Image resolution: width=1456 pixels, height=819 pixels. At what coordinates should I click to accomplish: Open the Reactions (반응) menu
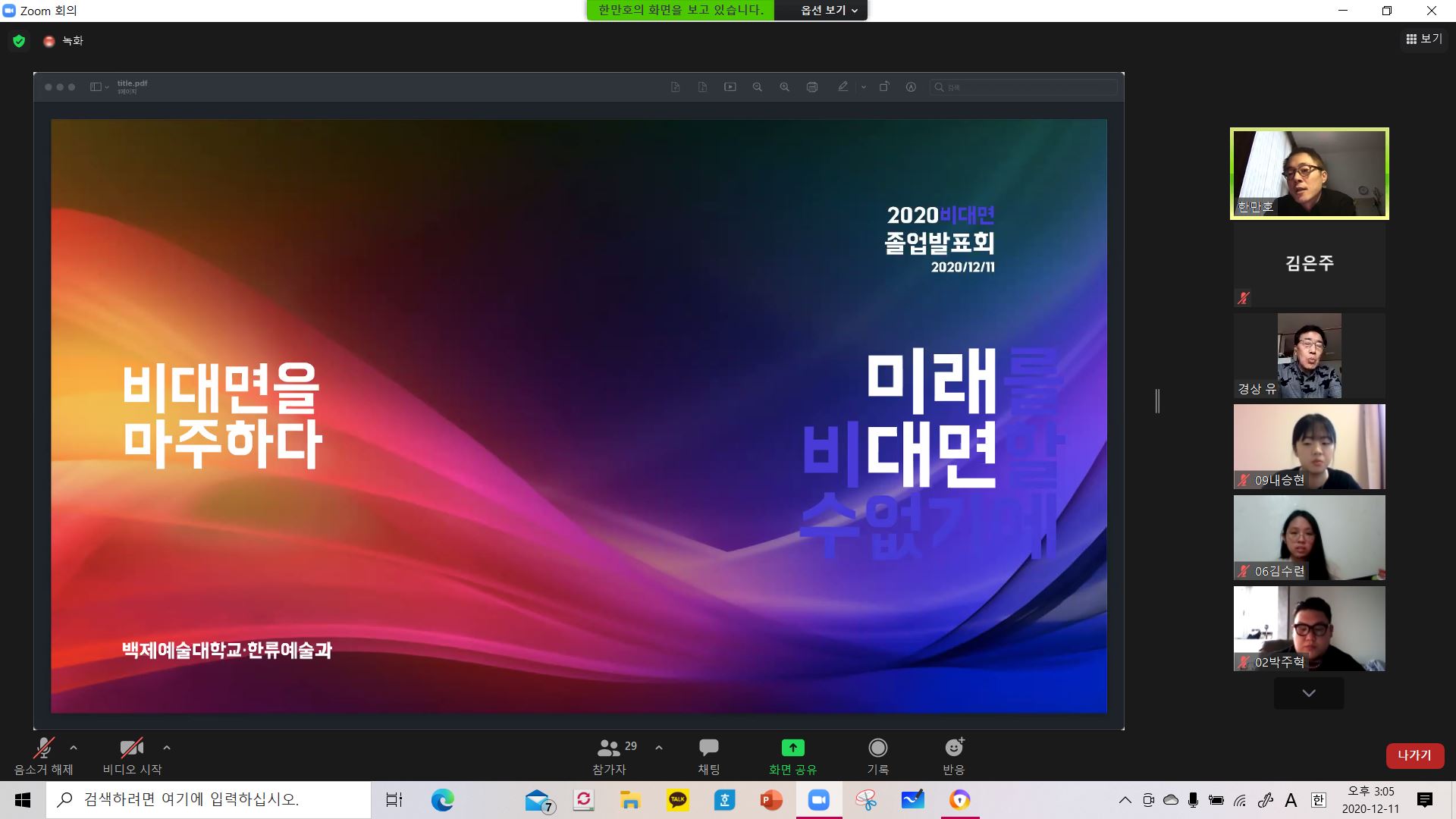(x=953, y=748)
